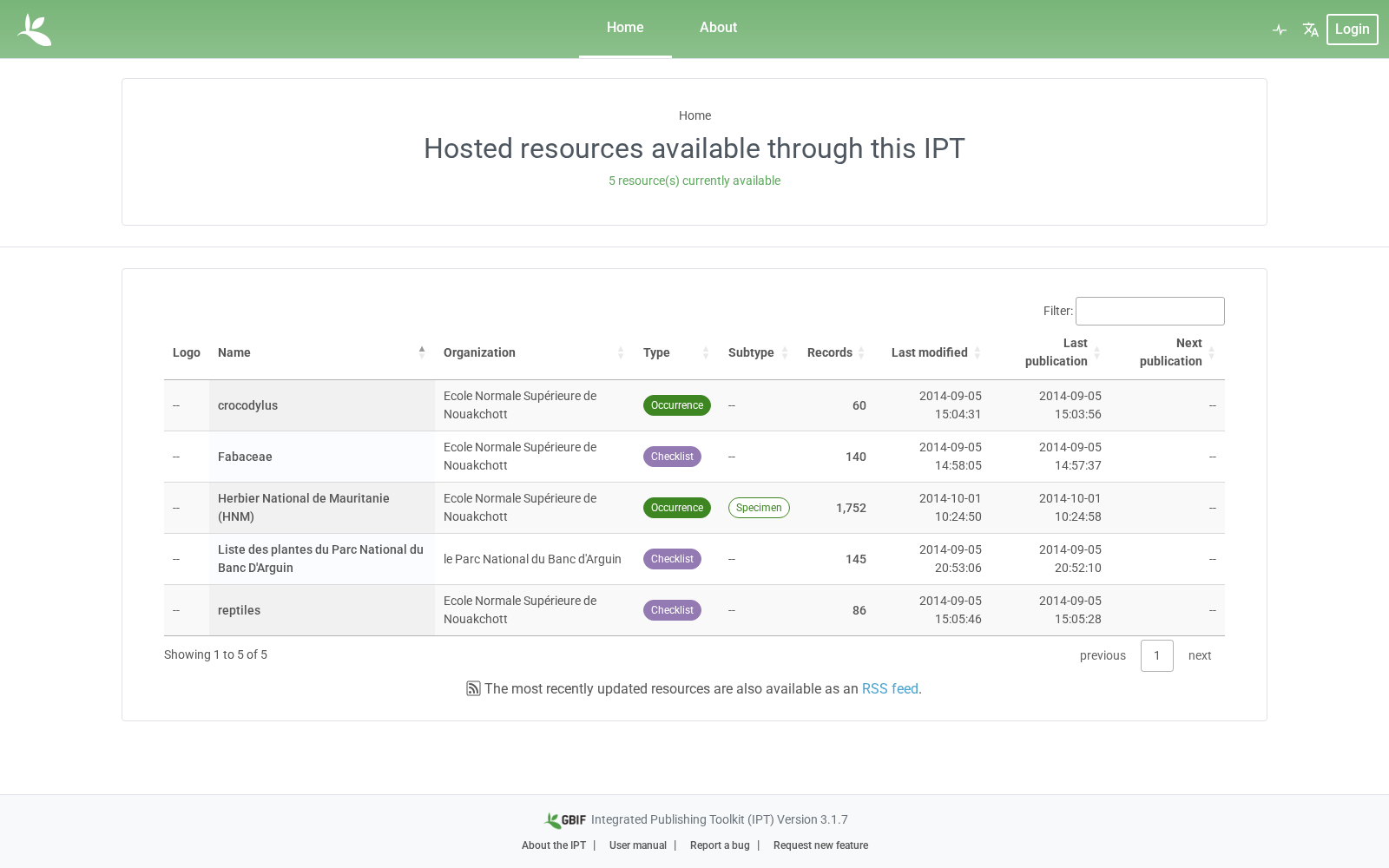The height and width of the screenshot is (868, 1389).
Task: Click records value '60' in crocodylus row
Action: pyautogui.click(x=859, y=405)
